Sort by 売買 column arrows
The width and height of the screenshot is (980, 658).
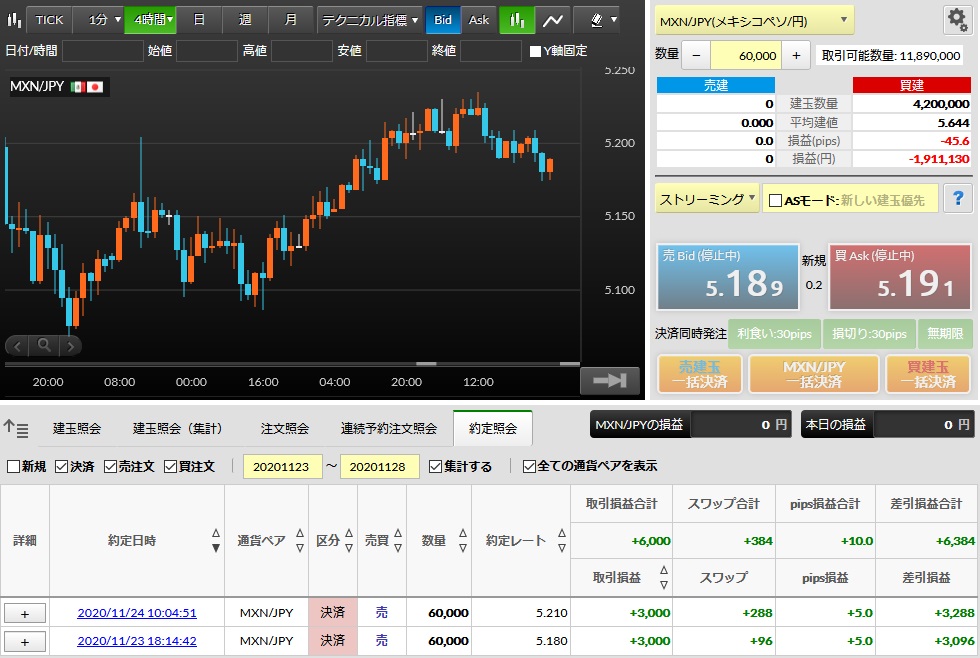click(x=398, y=540)
